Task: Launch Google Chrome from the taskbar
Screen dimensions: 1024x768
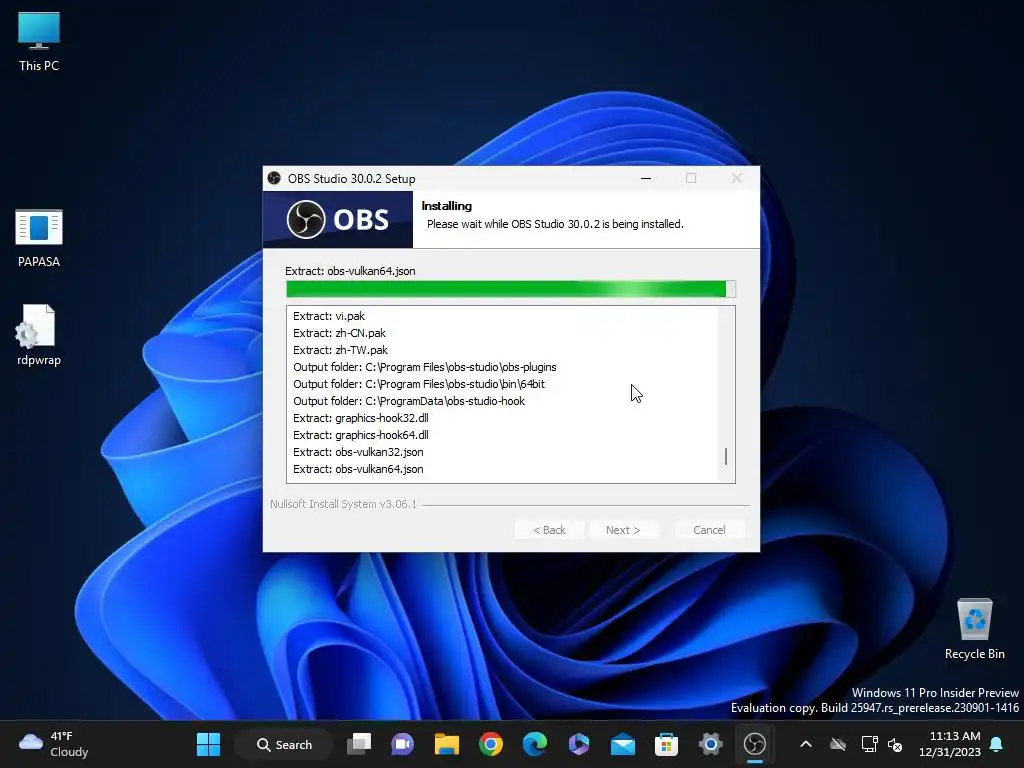Action: [x=490, y=744]
